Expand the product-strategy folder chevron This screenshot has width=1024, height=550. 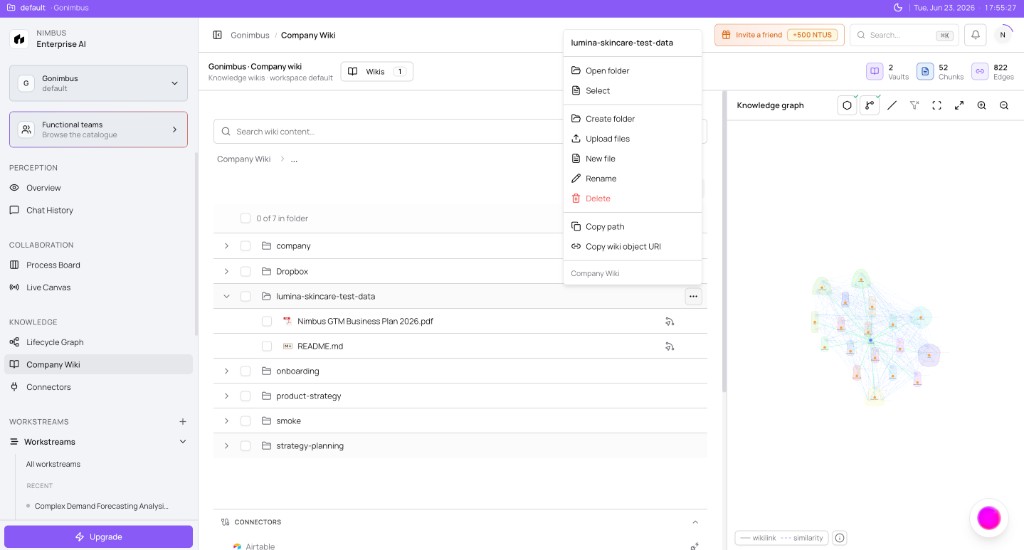tap(227, 396)
